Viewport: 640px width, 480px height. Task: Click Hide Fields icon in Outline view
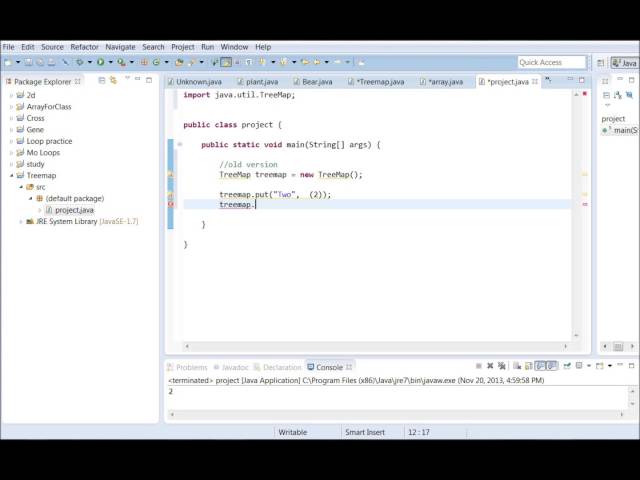click(x=629, y=95)
